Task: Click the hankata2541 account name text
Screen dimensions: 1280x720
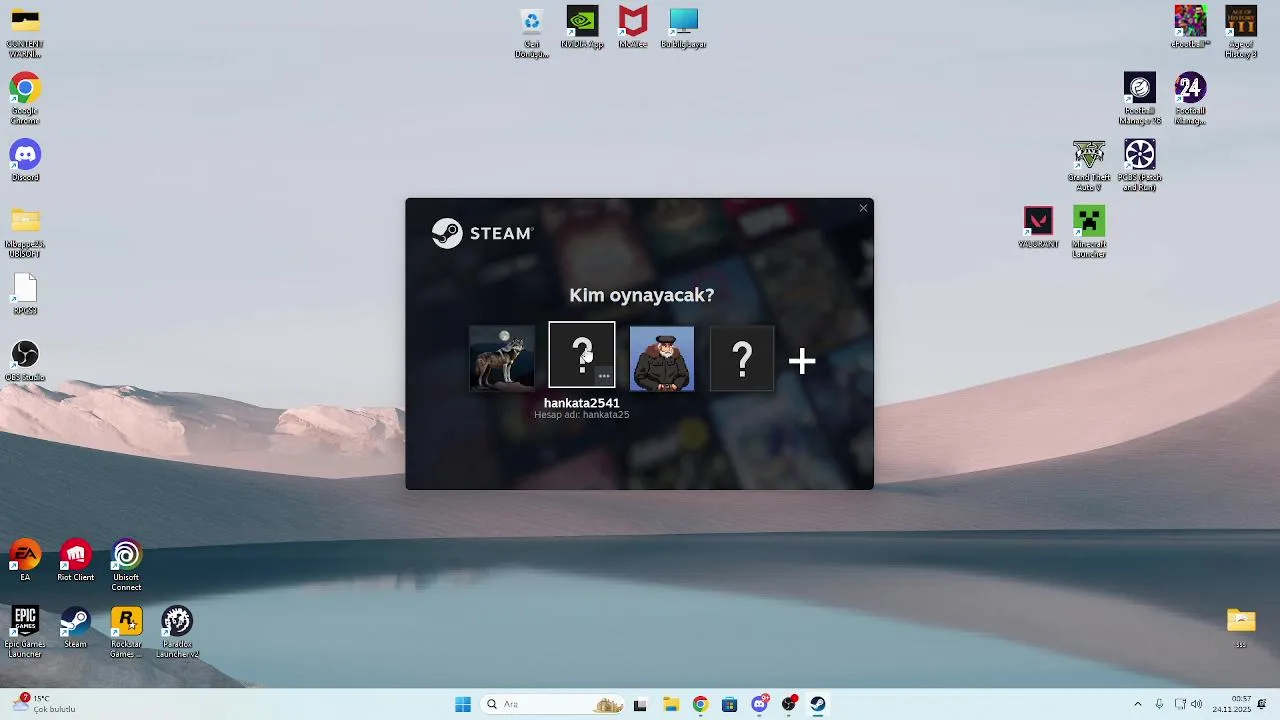Action: (581, 403)
